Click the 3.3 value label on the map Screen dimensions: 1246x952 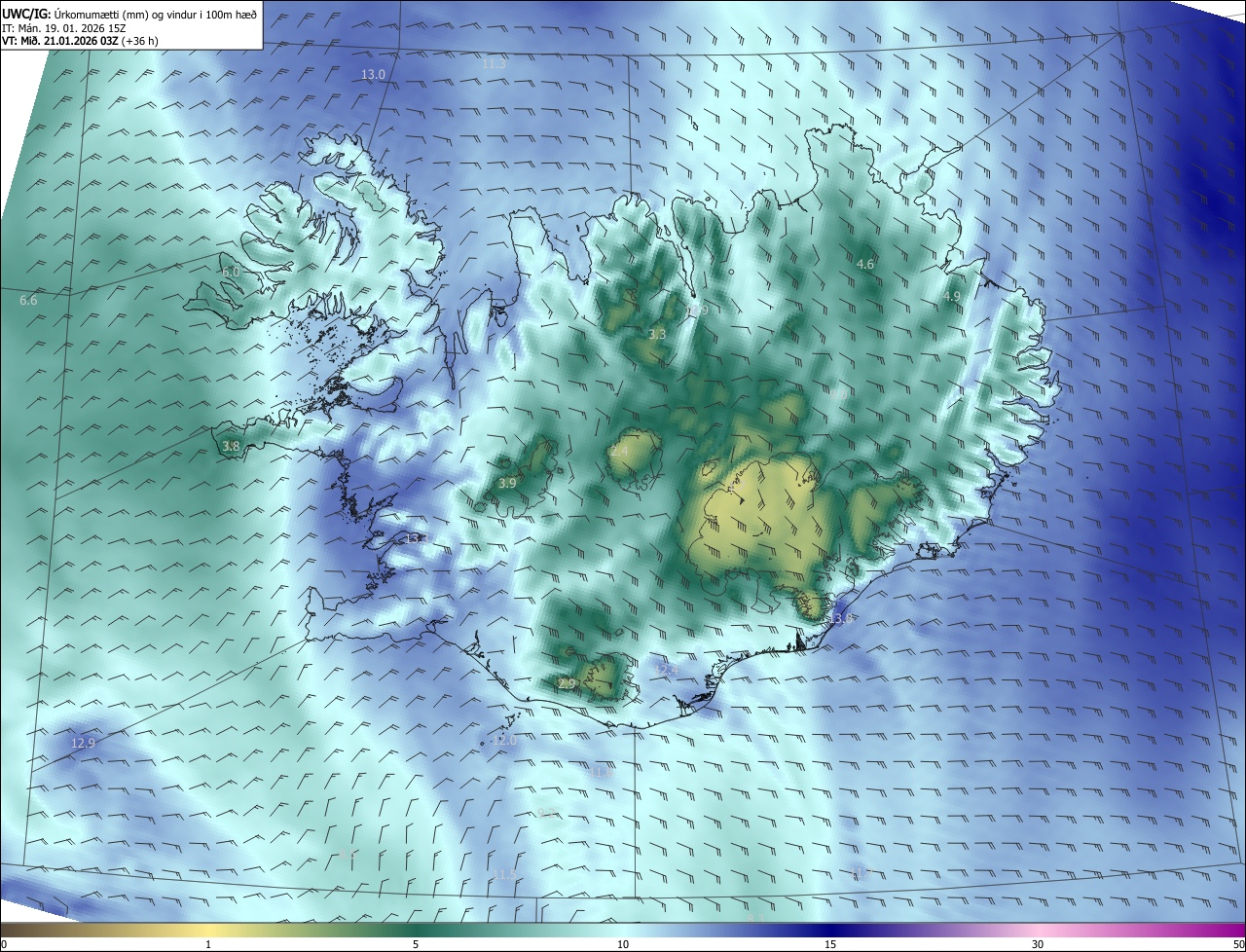point(657,335)
